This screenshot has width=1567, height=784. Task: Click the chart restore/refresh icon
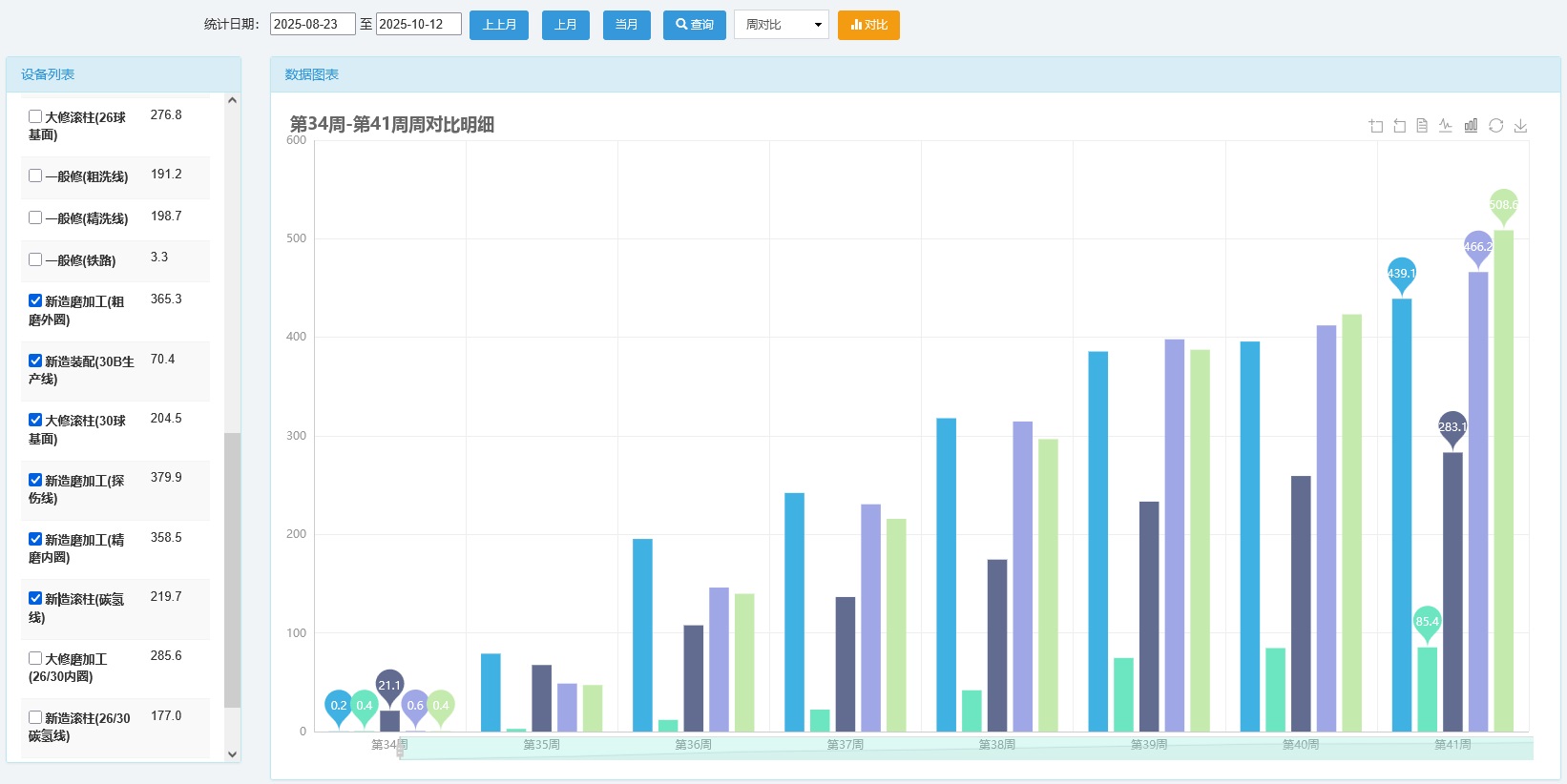tap(1495, 126)
